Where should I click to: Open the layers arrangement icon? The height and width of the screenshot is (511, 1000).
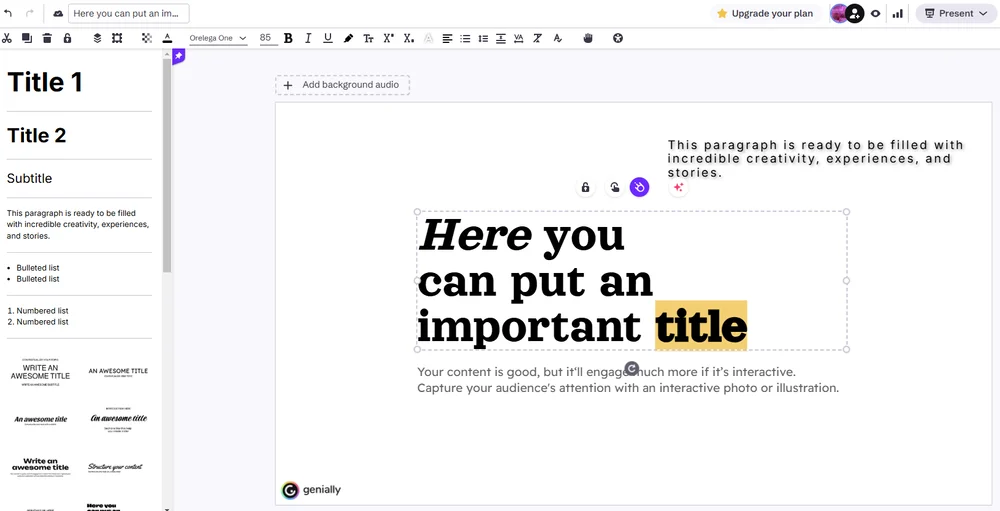tap(97, 38)
